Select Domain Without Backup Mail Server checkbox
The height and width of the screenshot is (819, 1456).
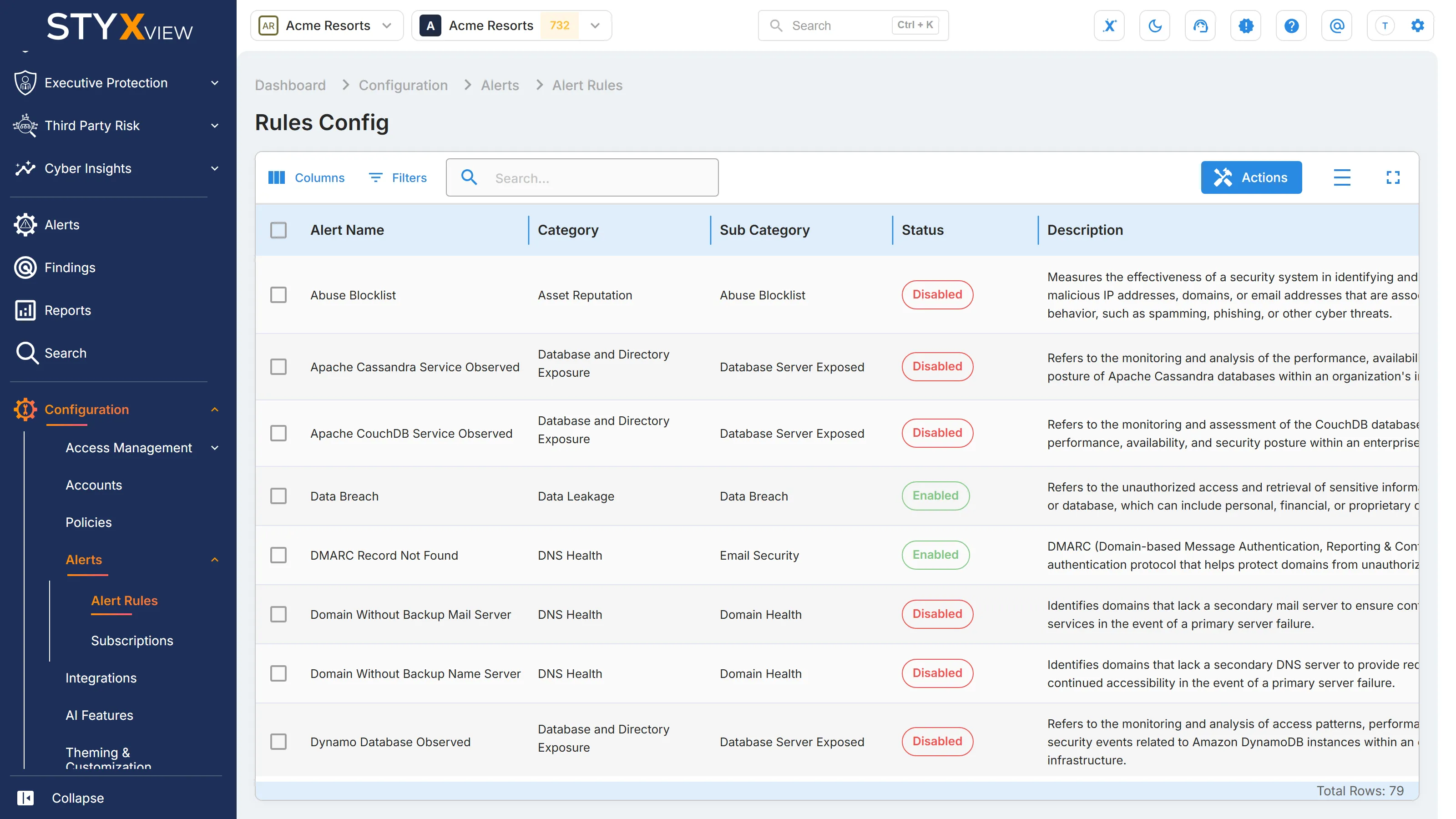(x=278, y=614)
